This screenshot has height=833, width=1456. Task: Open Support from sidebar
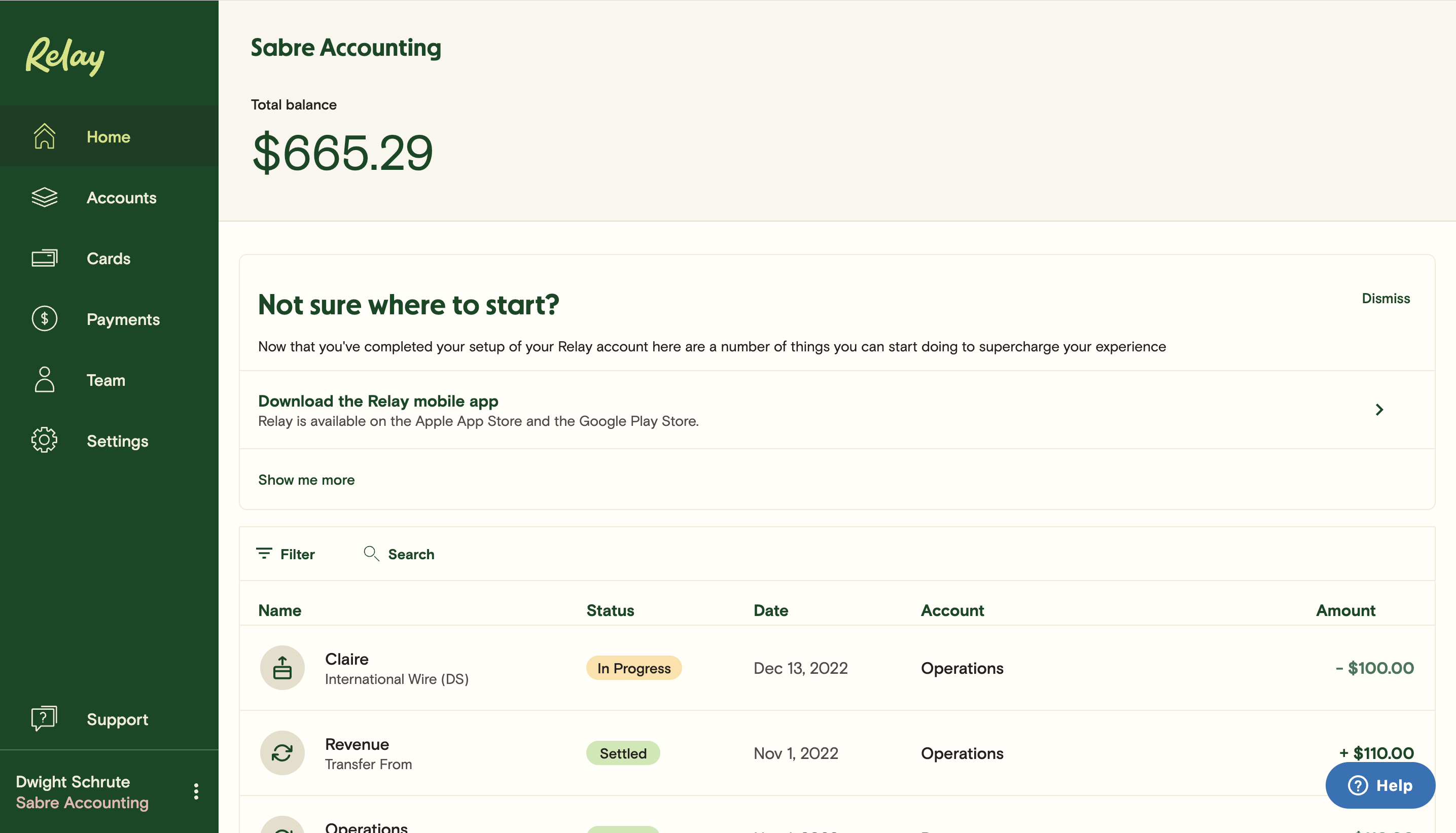click(109, 719)
